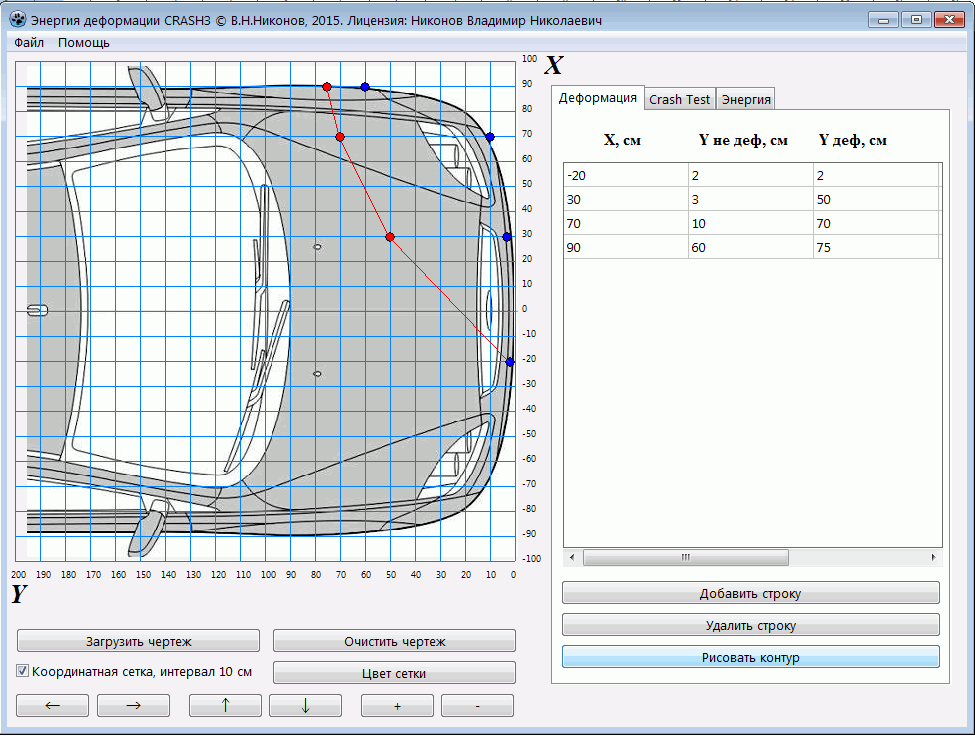Viewport: 975px width, 736px height.
Task: Toggle the coordinate grid checkbox
Action: (23, 672)
